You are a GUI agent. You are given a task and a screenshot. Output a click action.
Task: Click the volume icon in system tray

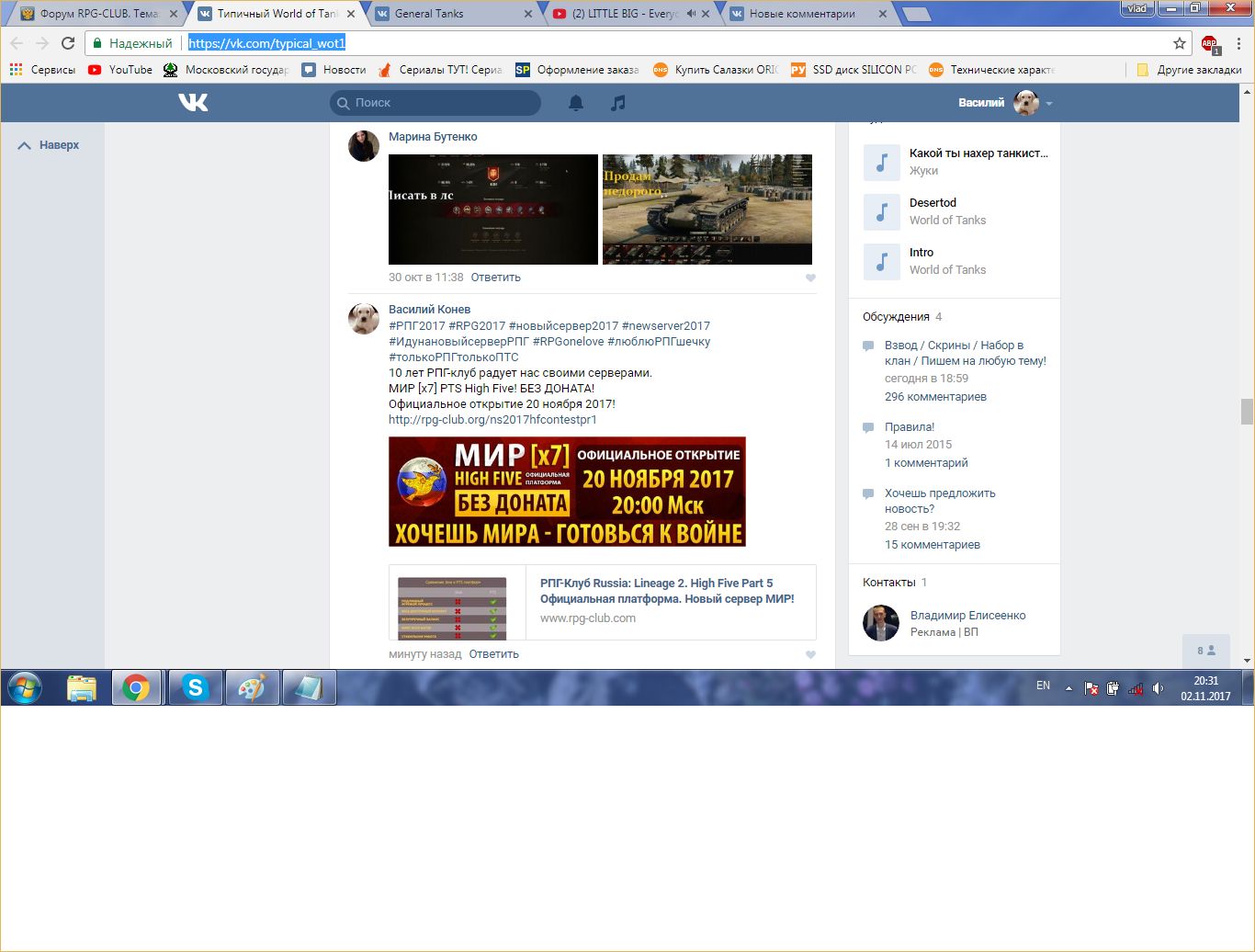(1158, 687)
